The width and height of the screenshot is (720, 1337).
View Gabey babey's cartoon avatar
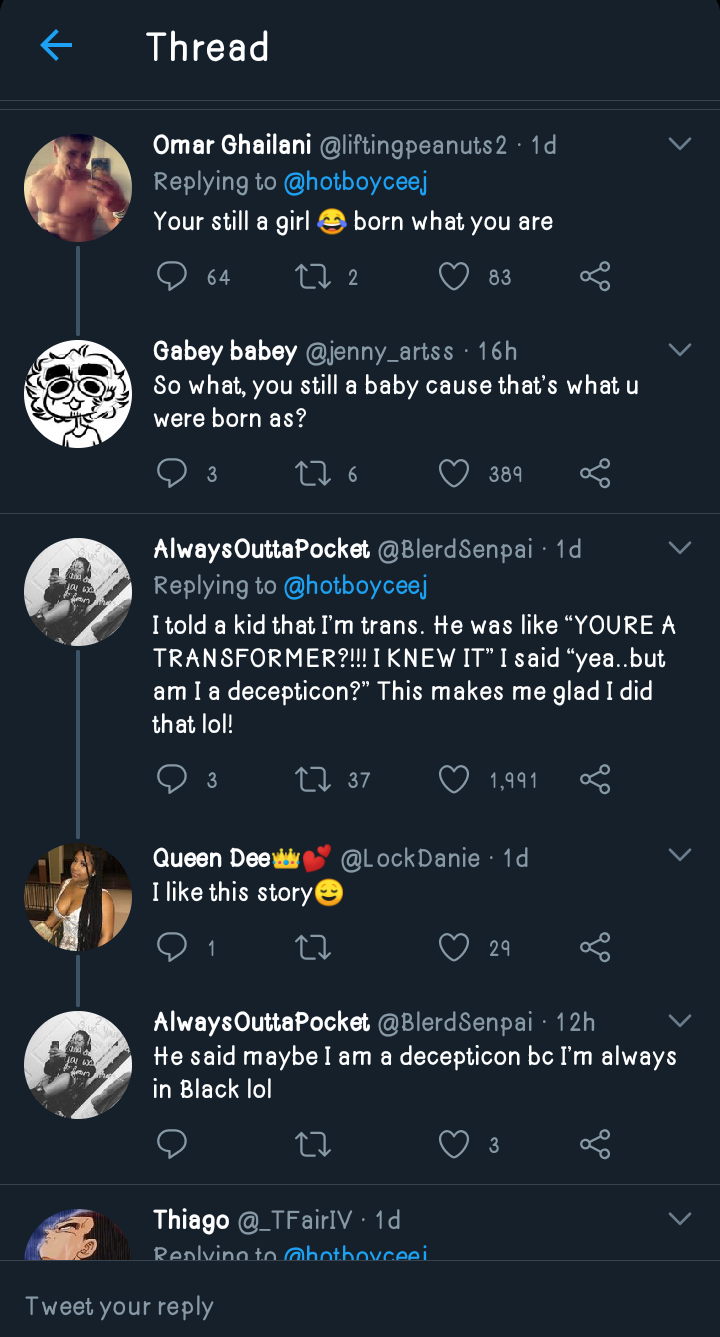point(78,394)
